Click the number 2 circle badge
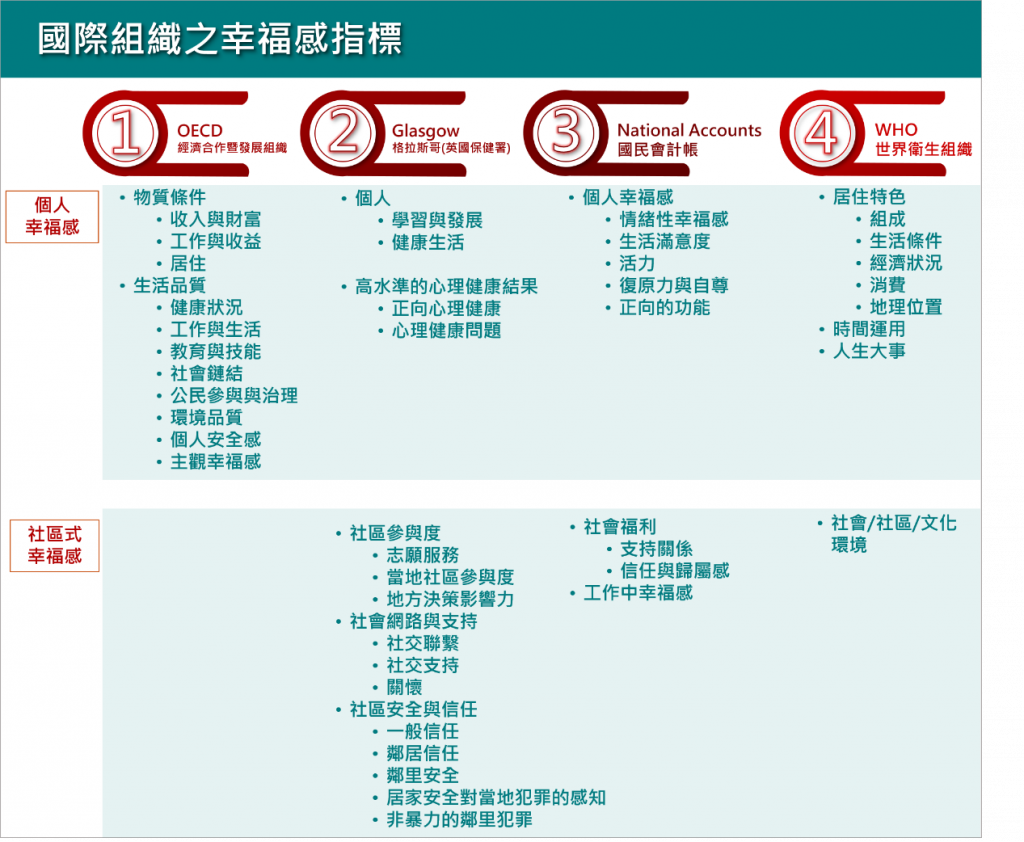 (343, 133)
